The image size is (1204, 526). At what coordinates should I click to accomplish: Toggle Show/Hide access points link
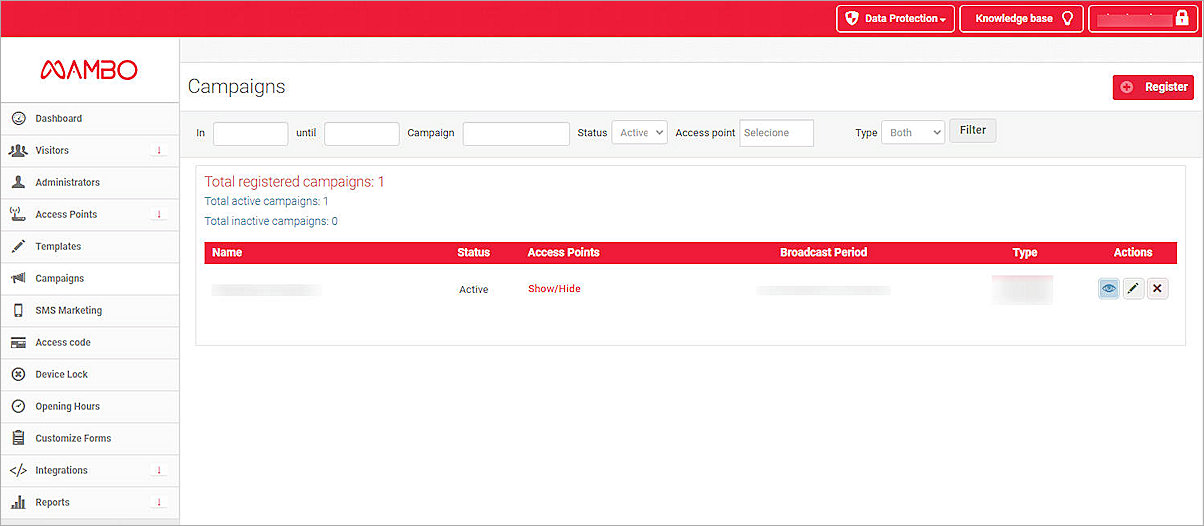click(x=554, y=289)
